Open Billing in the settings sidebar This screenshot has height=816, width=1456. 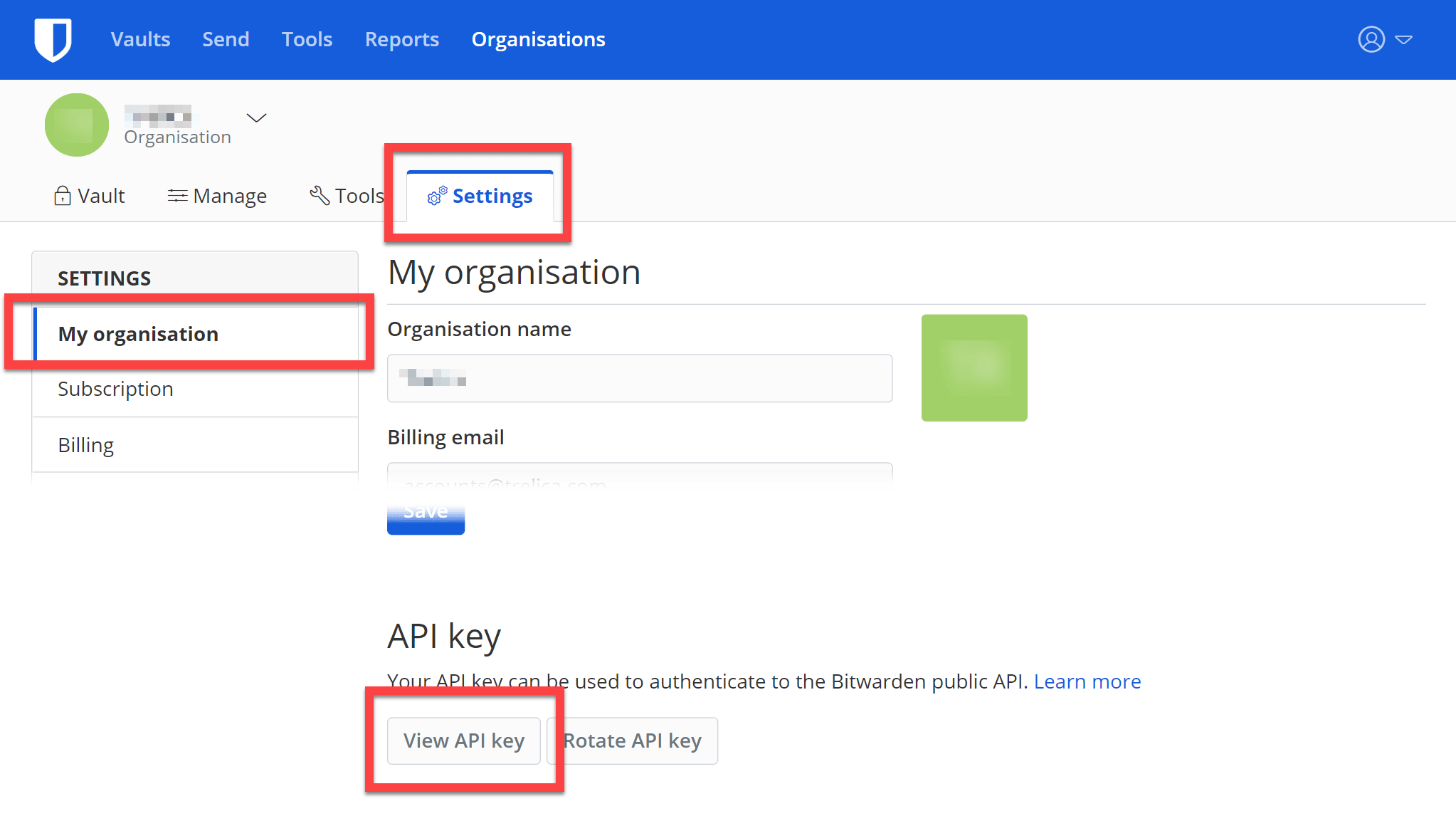tap(195, 445)
